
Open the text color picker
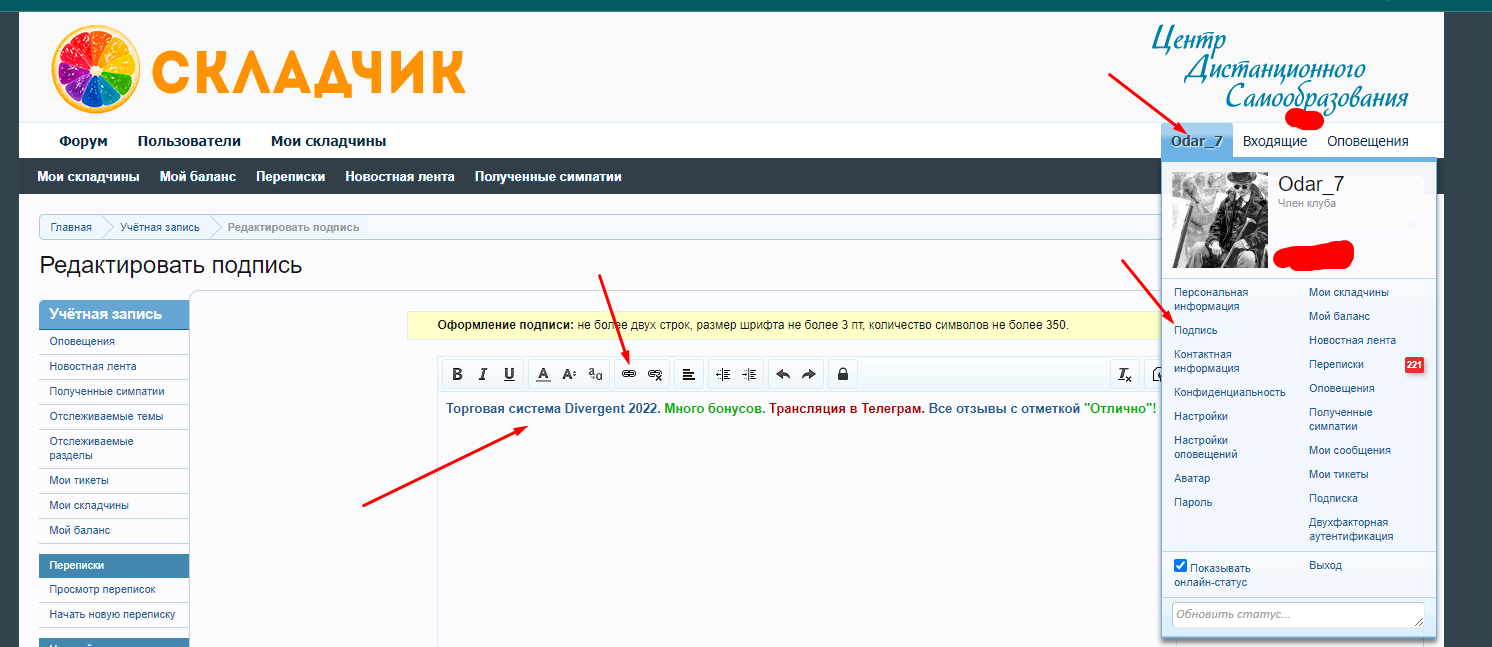pyautogui.click(x=543, y=374)
